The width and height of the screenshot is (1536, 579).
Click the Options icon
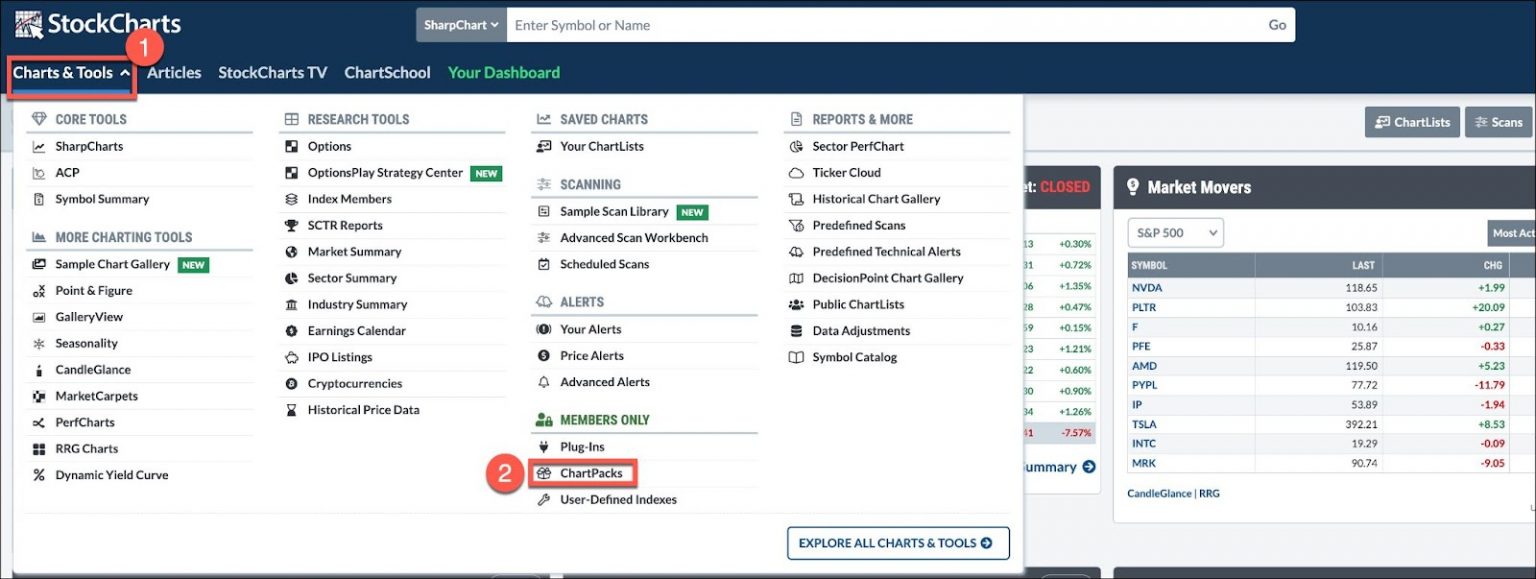pos(292,147)
